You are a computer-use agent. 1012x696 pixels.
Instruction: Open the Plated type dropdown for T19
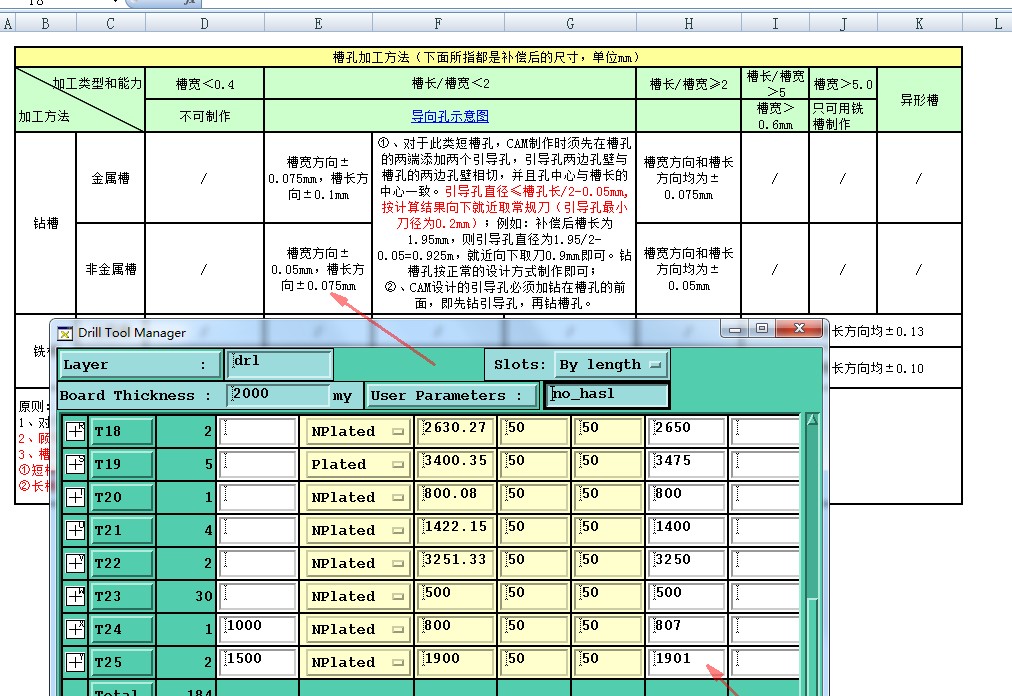[356, 464]
